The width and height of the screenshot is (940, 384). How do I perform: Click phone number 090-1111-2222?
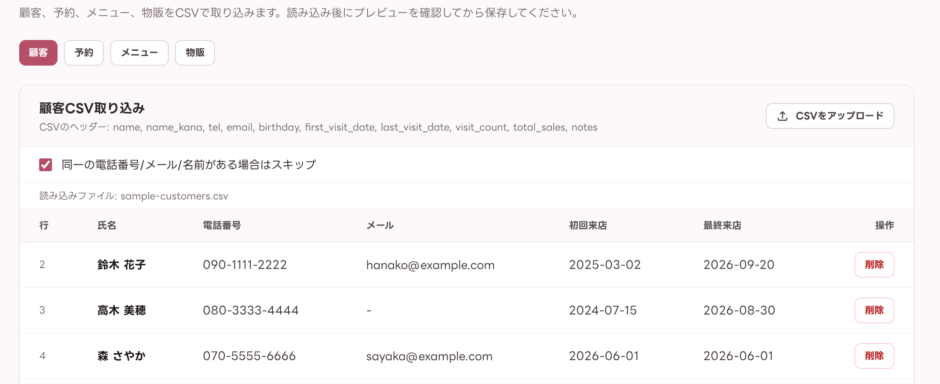point(245,265)
